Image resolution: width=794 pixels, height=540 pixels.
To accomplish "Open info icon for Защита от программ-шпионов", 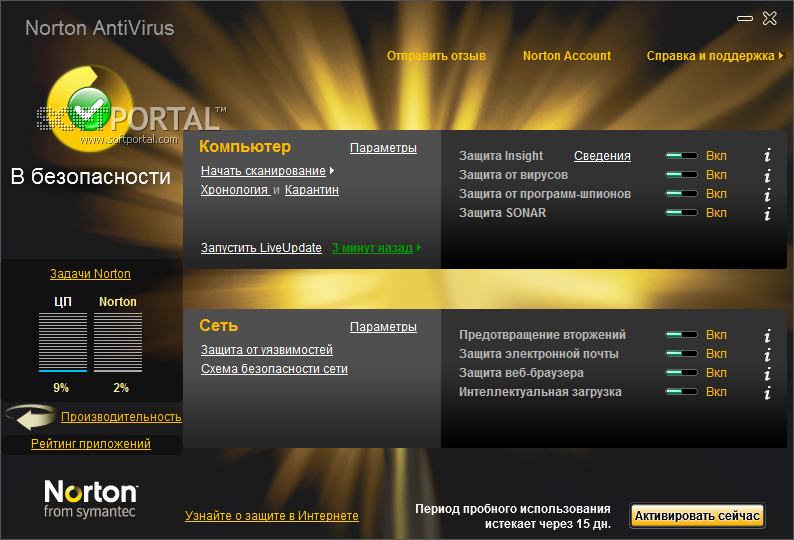I will click(x=768, y=194).
